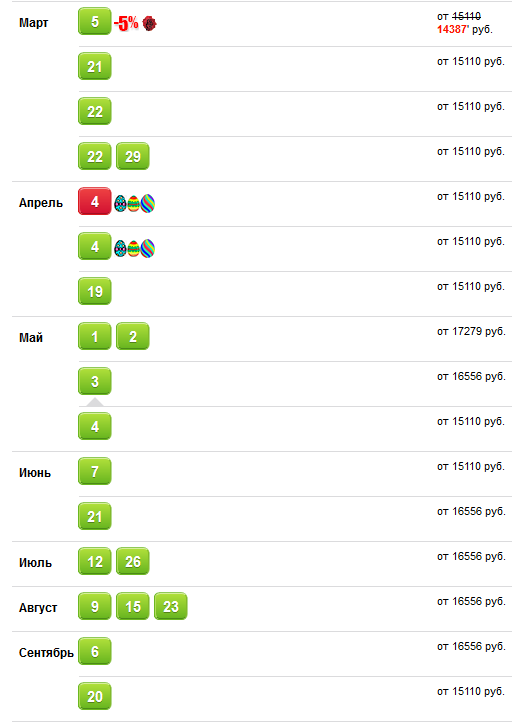
Task: Choose the August 15 departure date
Action: 133,606
